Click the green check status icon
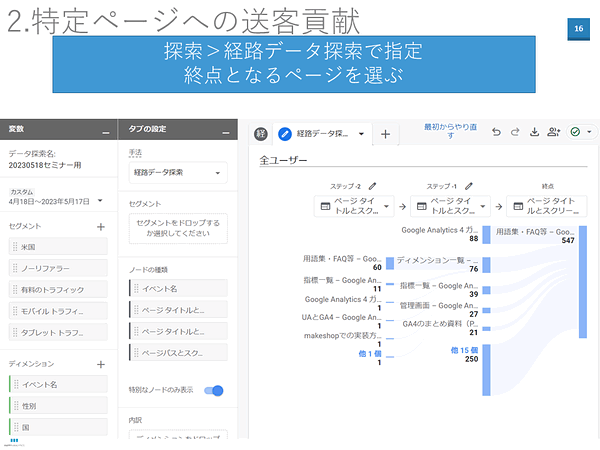 [575, 132]
